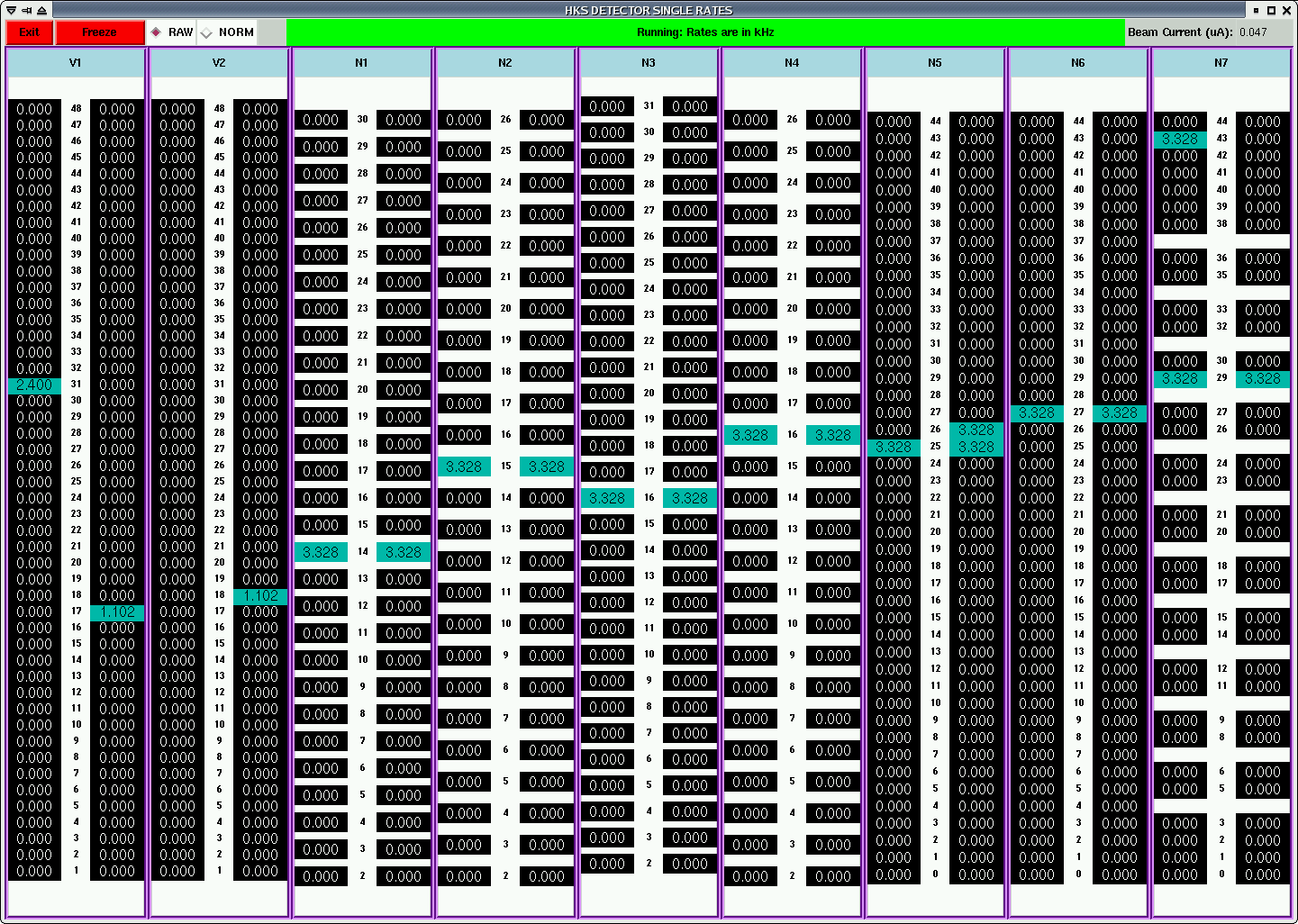Viewport: 1298px width, 924px height.
Task: Click the right 3.328 value in N4 row 16
Action: pos(833,435)
